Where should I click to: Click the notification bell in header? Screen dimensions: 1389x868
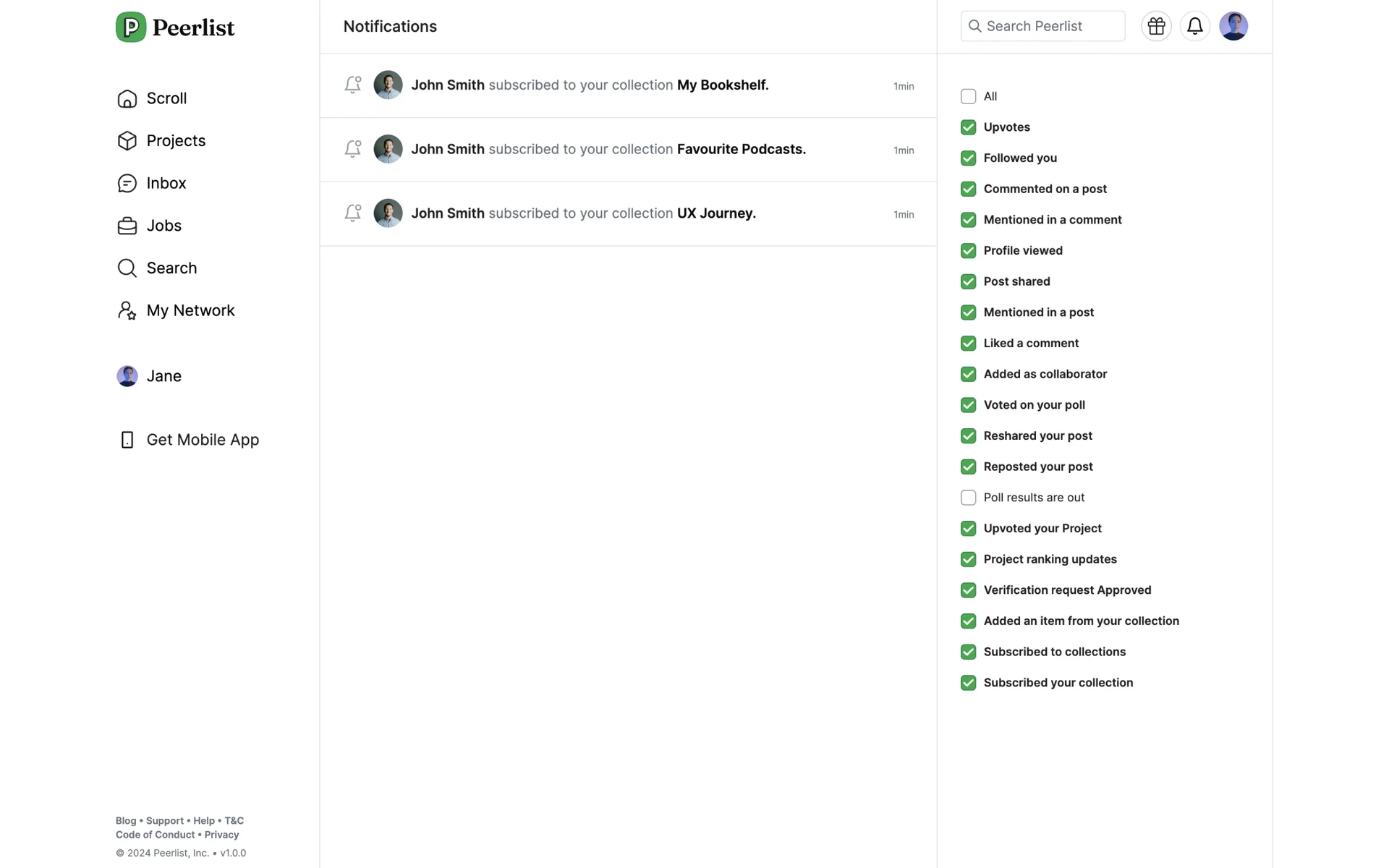point(1194,27)
